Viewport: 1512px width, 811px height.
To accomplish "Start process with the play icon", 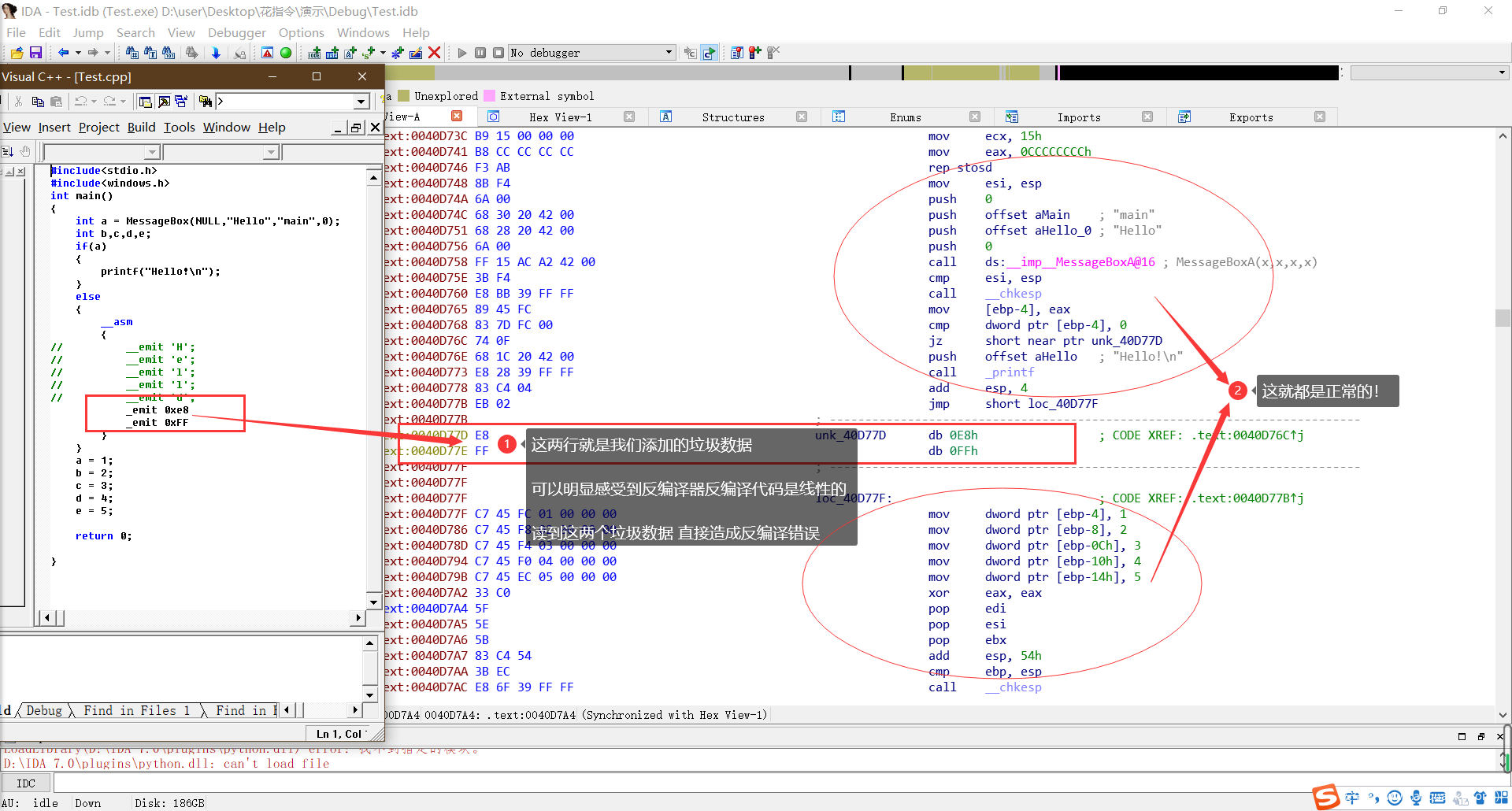I will (462, 53).
